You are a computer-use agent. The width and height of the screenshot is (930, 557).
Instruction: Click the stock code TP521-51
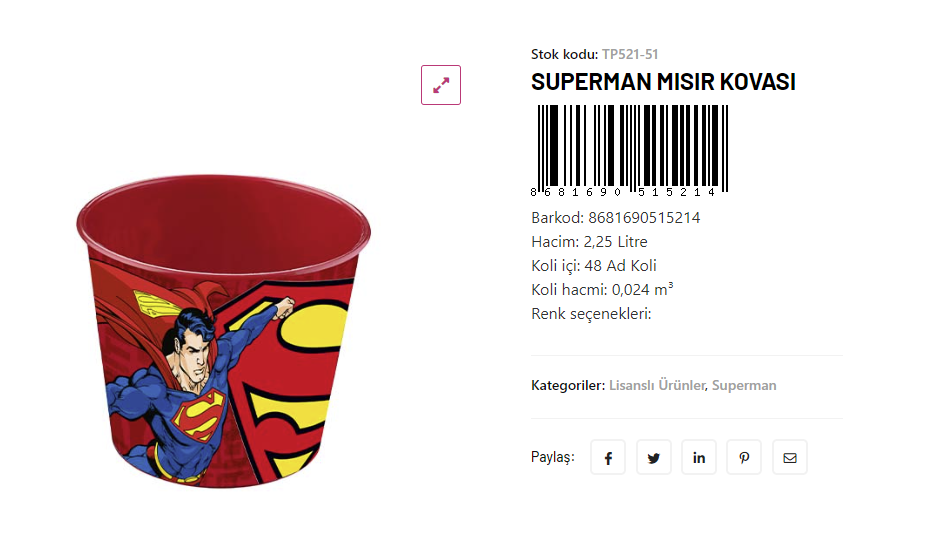(630, 54)
